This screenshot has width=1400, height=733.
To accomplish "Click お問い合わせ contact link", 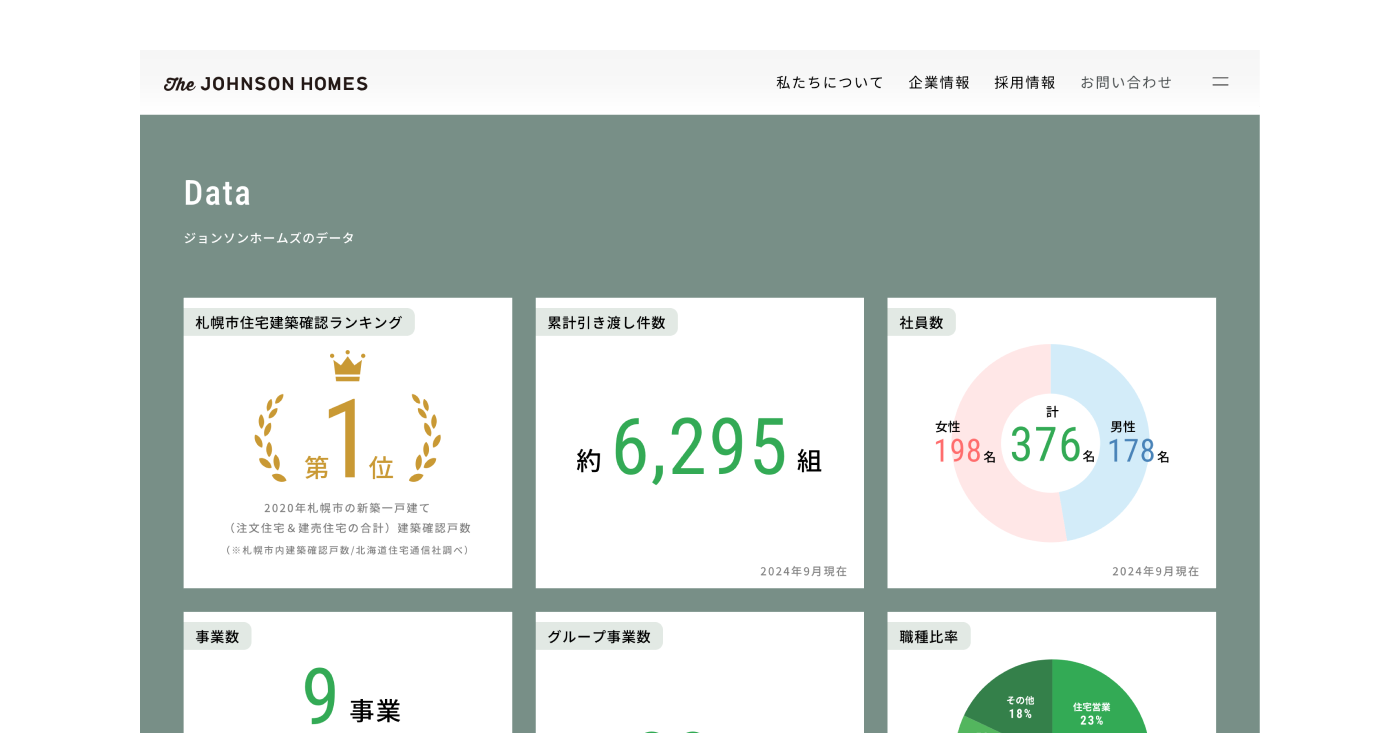I will (x=1126, y=83).
